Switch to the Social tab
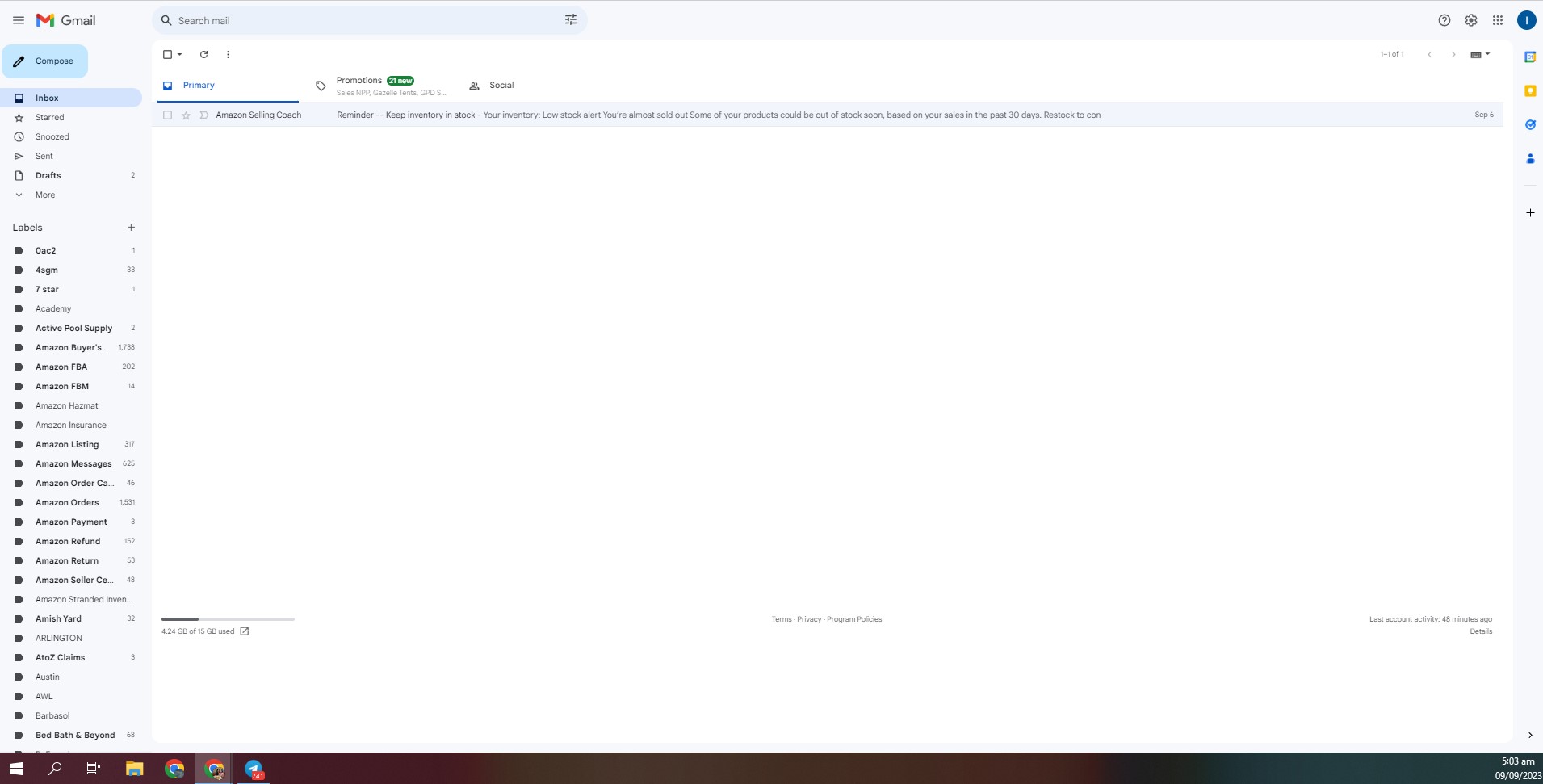Viewport: 1543px width, 784px height. (533, 85)
